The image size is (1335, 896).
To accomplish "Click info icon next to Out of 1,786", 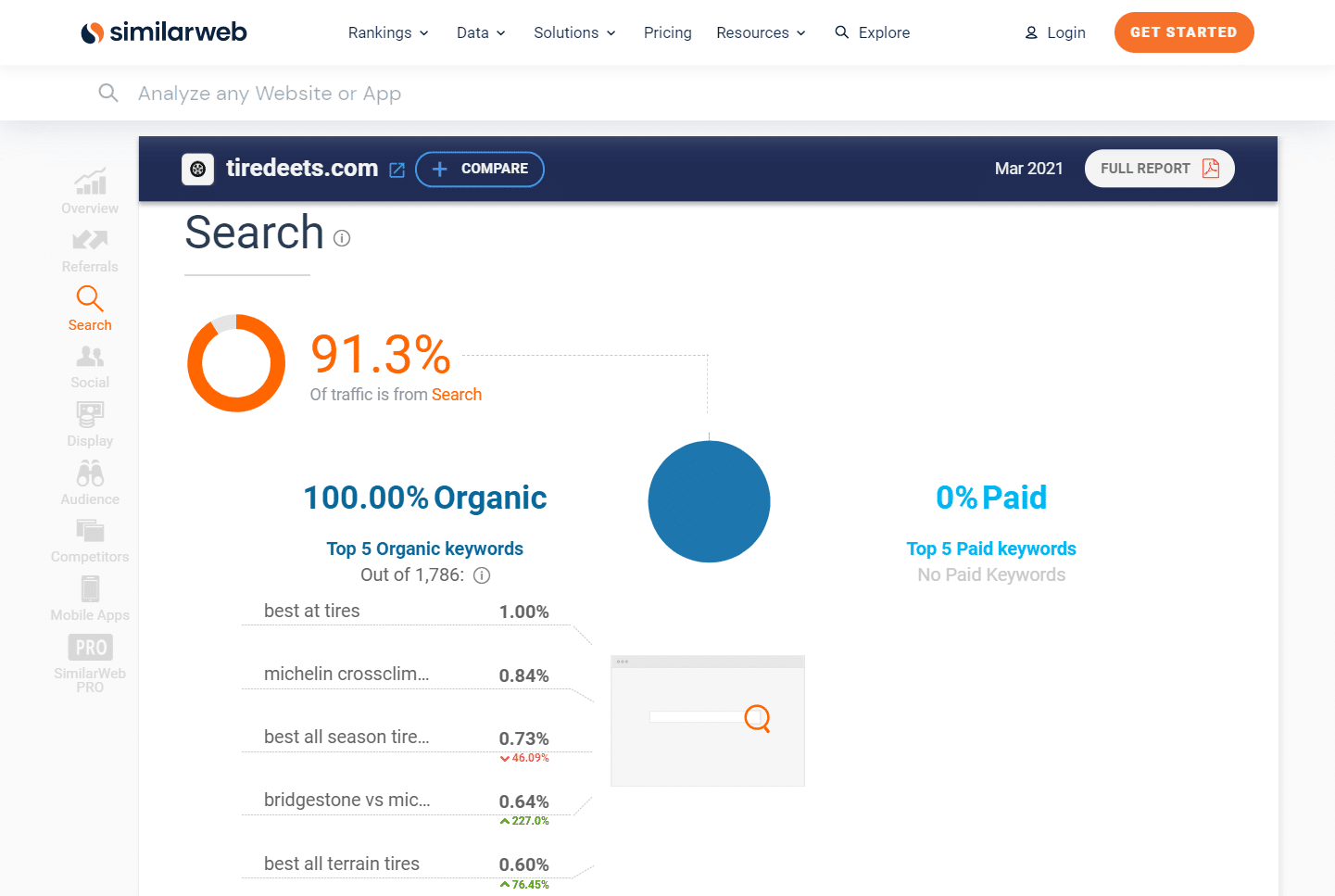I will click(482, 575).
